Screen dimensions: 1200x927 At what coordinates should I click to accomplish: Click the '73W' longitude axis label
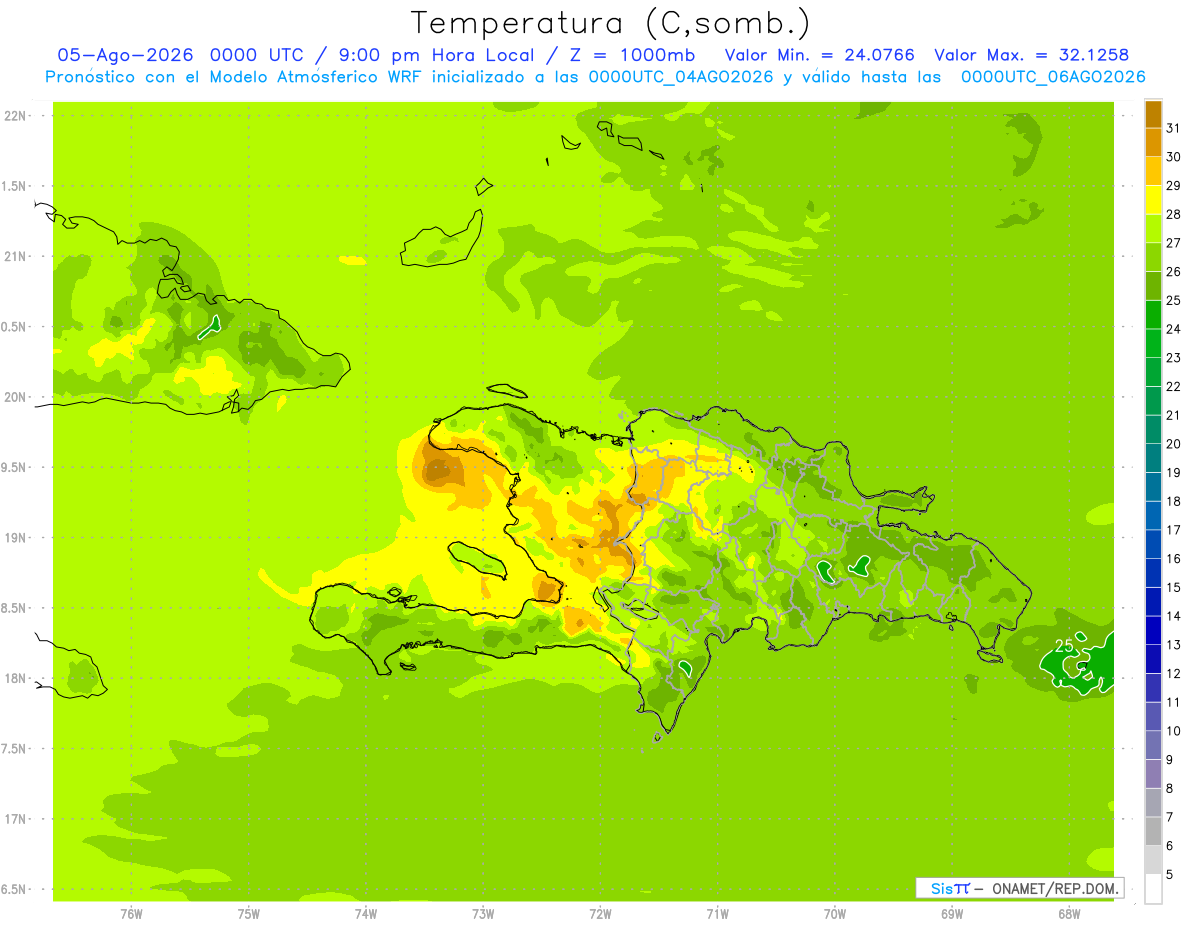(483, 914)
